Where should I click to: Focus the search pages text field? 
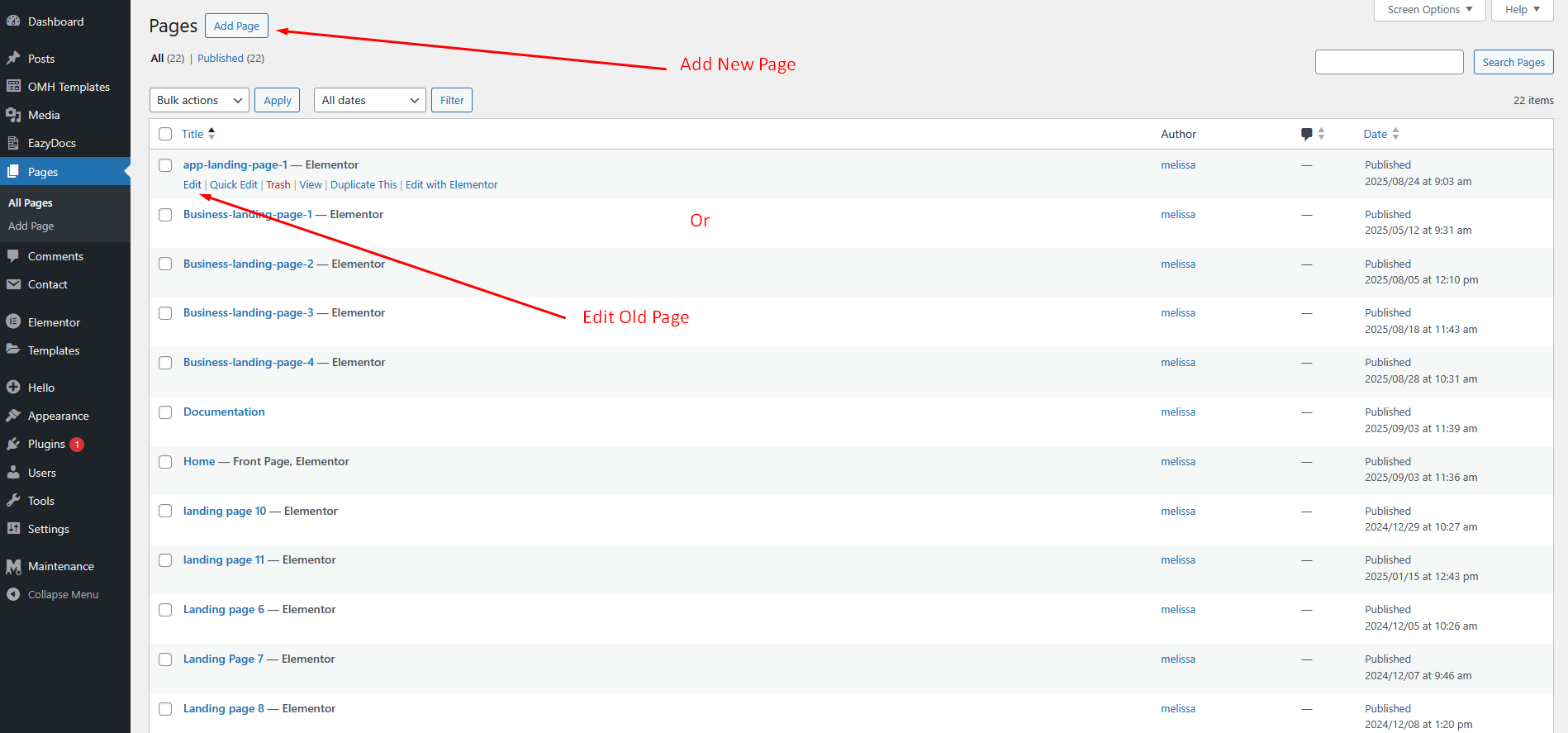click(x=1389, y=62)
